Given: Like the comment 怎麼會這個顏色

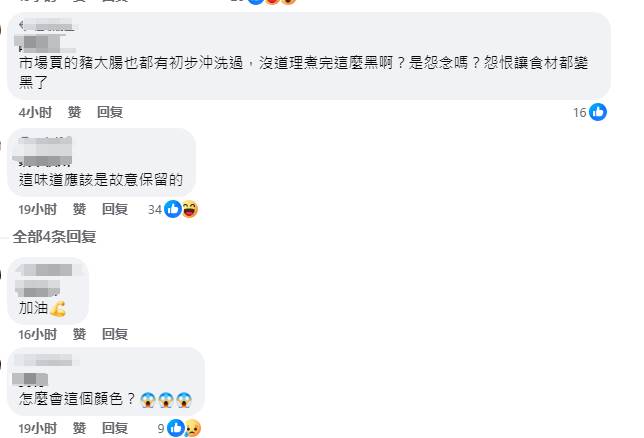Looking at the screenshot, I should point(79,428).
